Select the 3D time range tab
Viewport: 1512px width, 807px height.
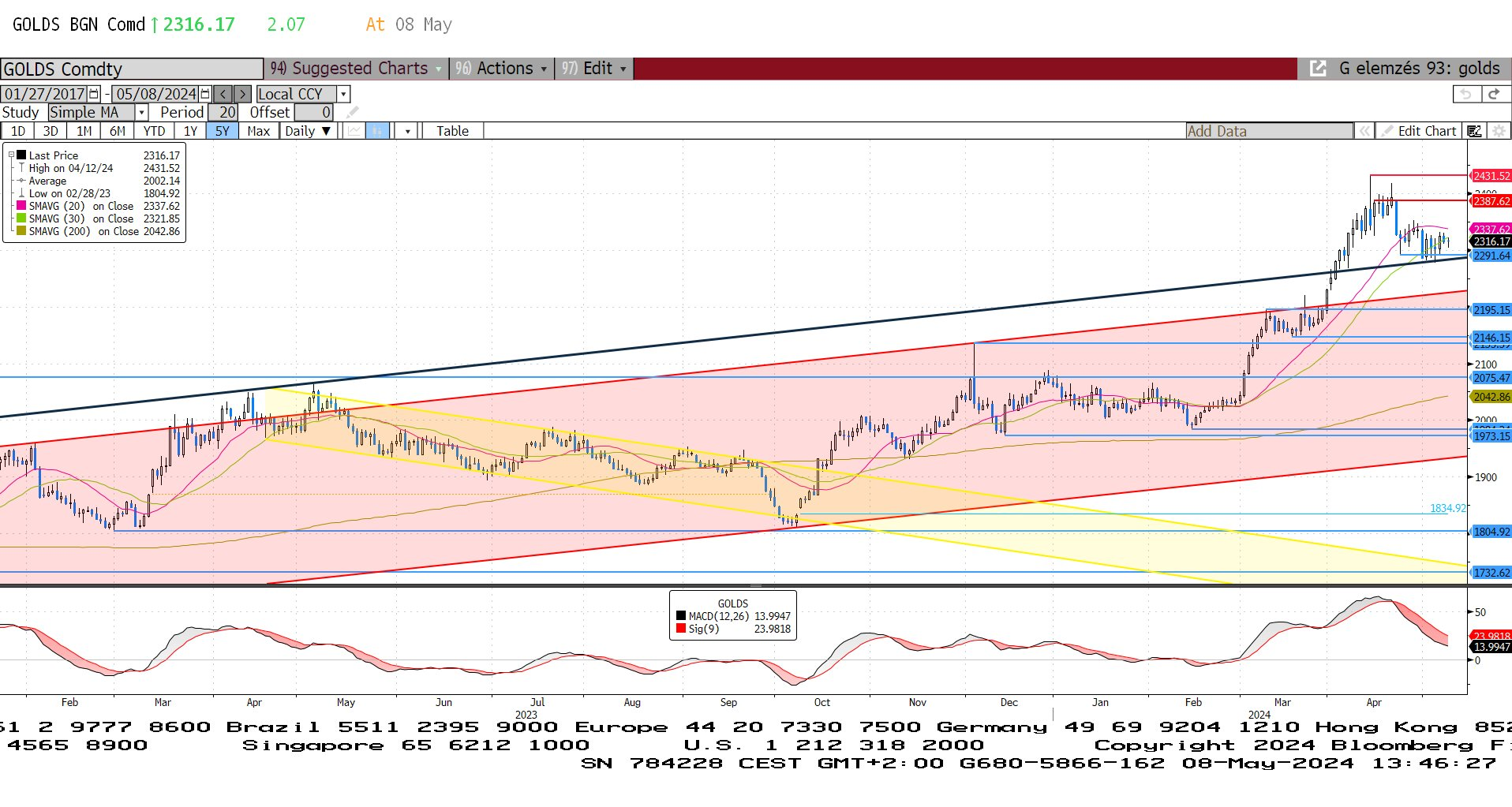51,131
